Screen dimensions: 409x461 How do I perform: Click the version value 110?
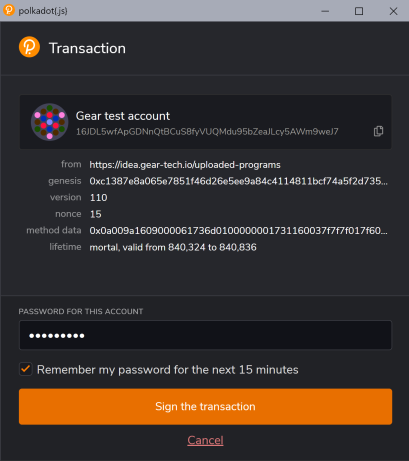(x=99, y=198)
